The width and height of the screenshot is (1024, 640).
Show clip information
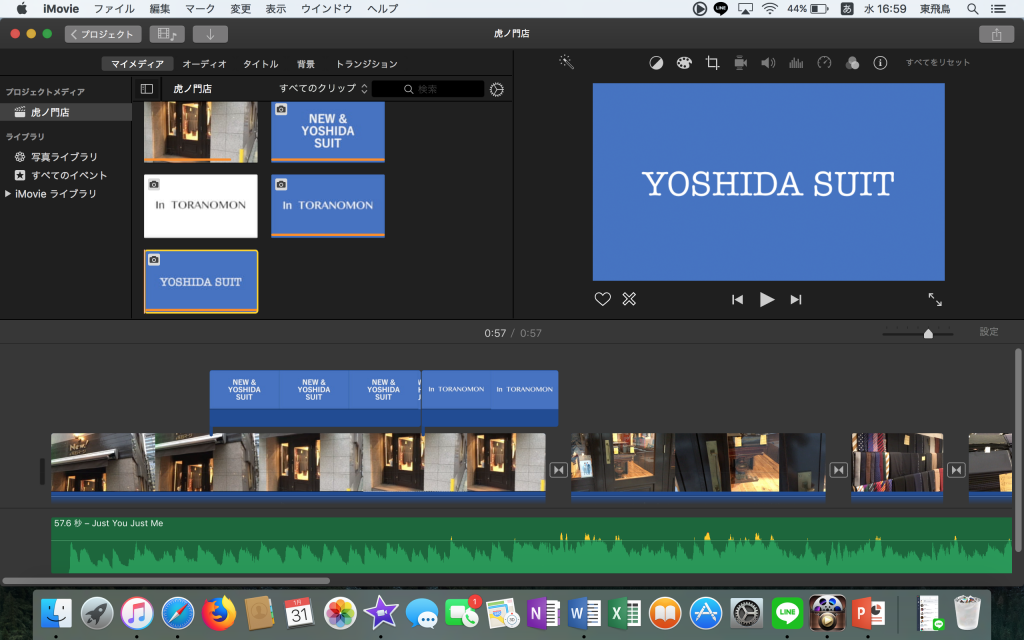point(880,63)
